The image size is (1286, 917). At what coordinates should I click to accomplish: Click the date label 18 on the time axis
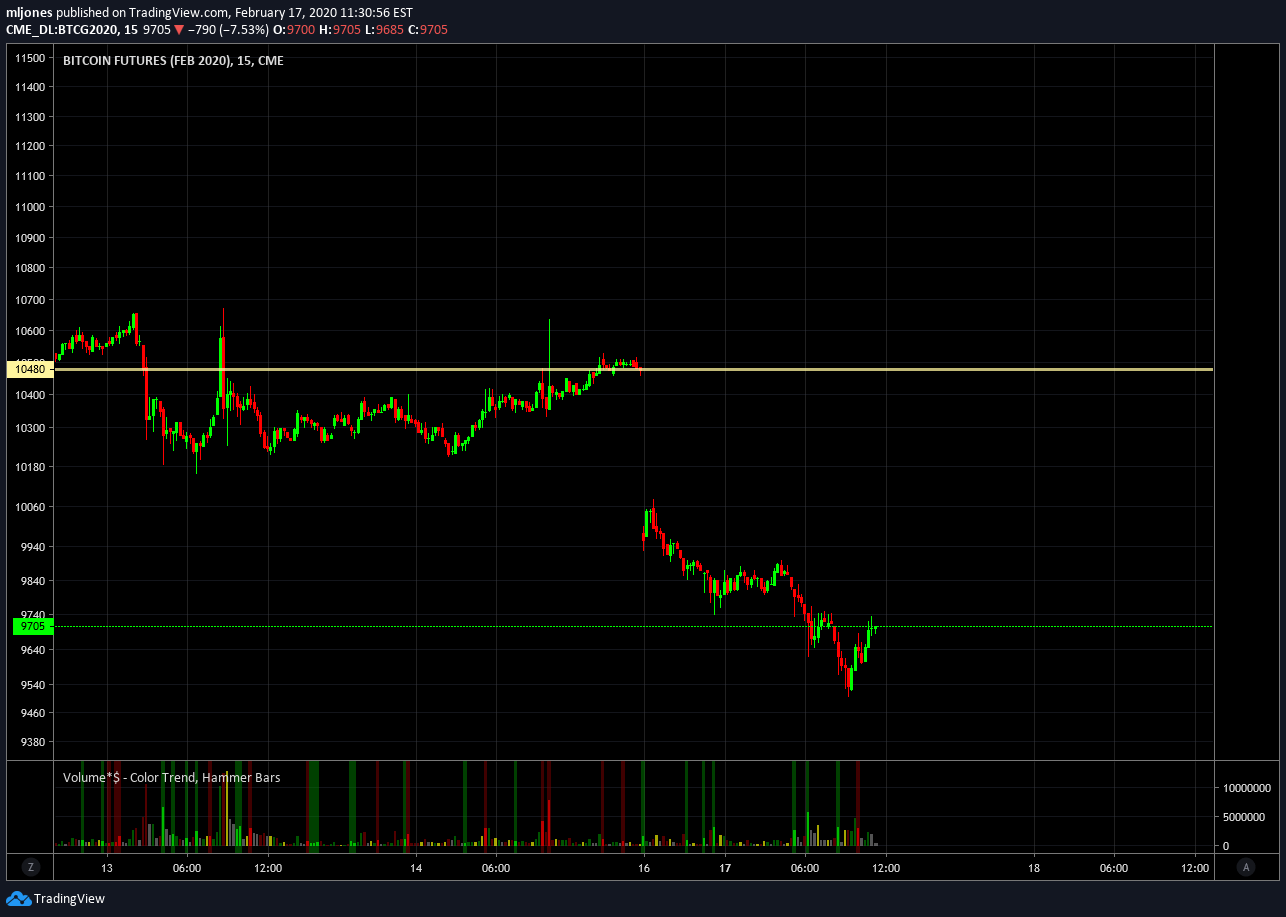tap(1033, 868)
